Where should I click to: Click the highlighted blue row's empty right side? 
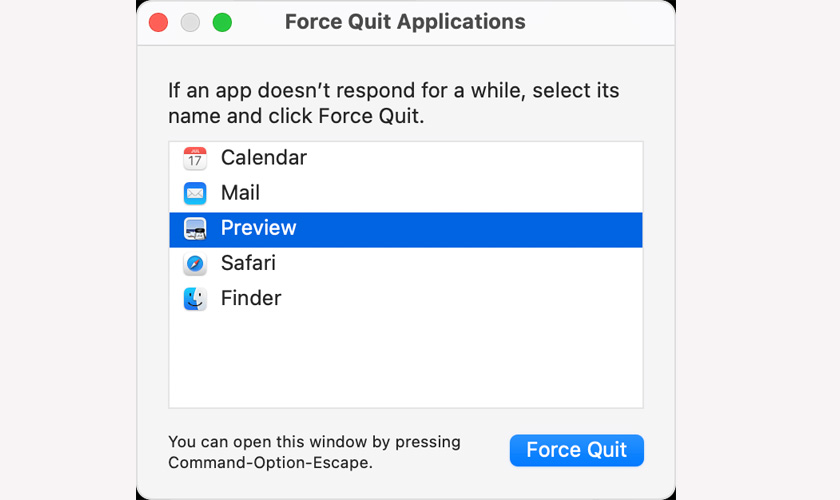pos(469,230)
